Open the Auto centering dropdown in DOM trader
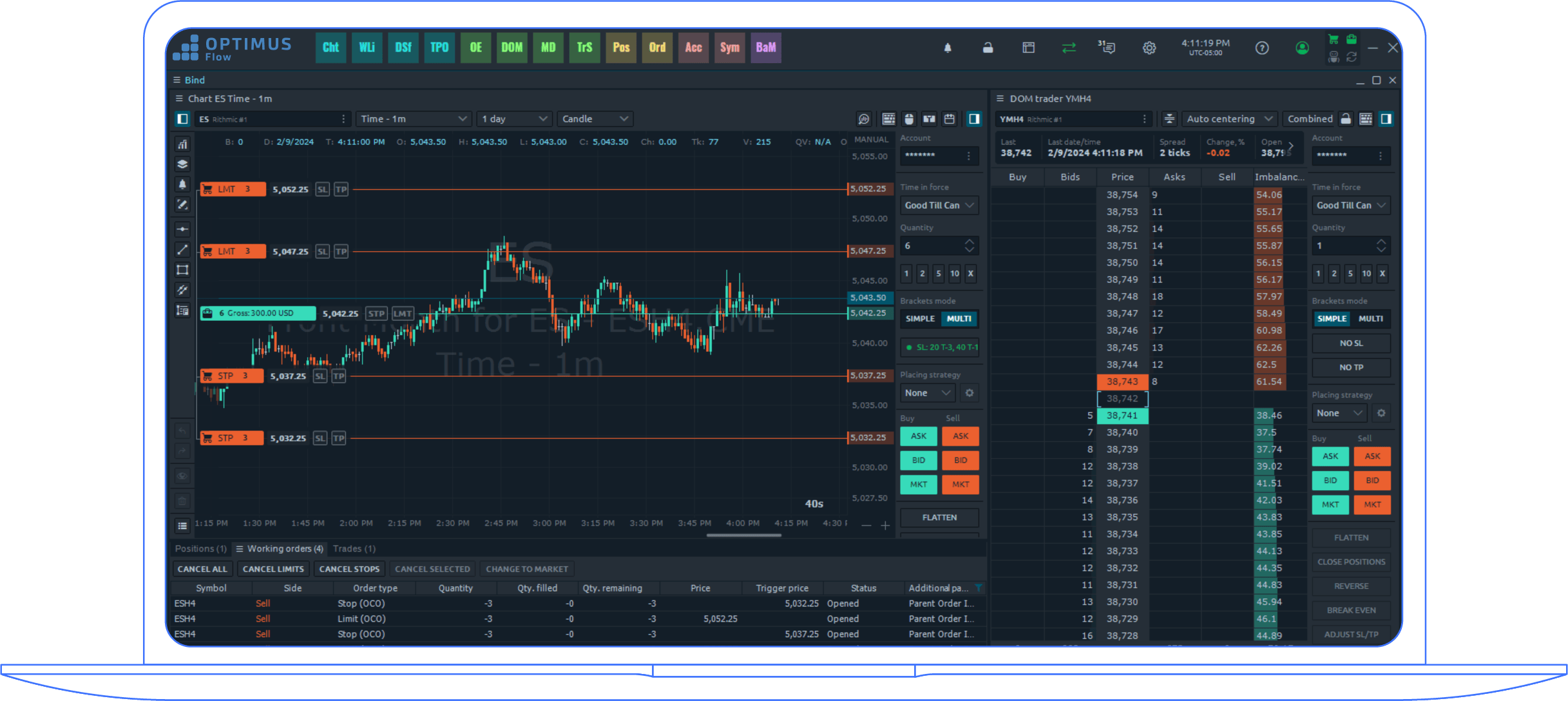 [1229, 119]
